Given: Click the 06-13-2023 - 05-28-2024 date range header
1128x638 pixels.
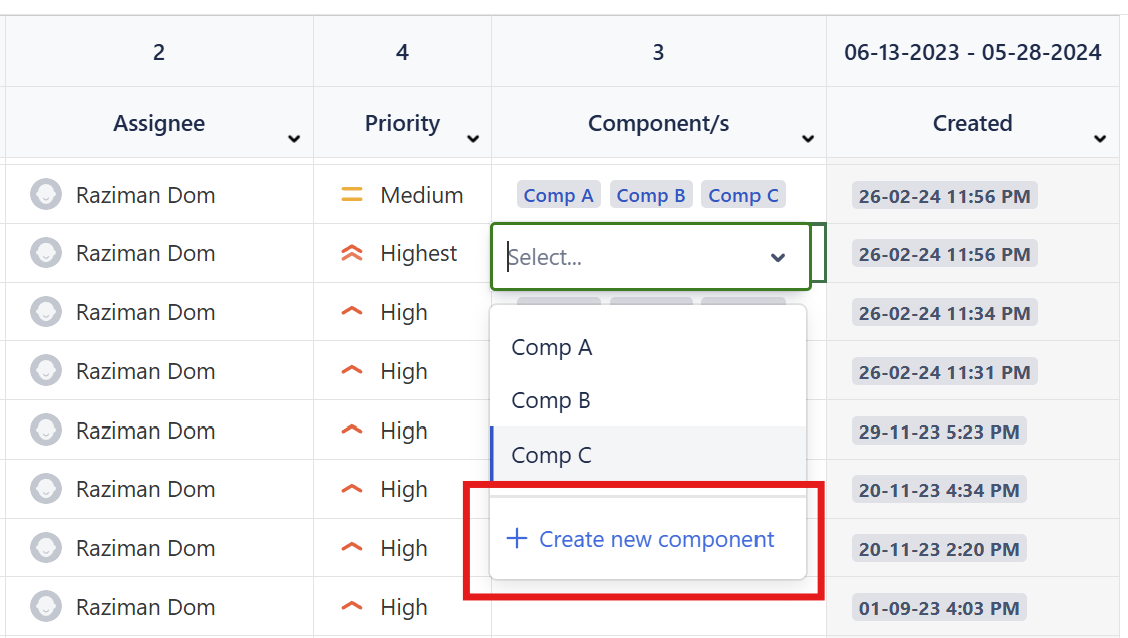Looking at the screenshot, I should pos(972,51).
